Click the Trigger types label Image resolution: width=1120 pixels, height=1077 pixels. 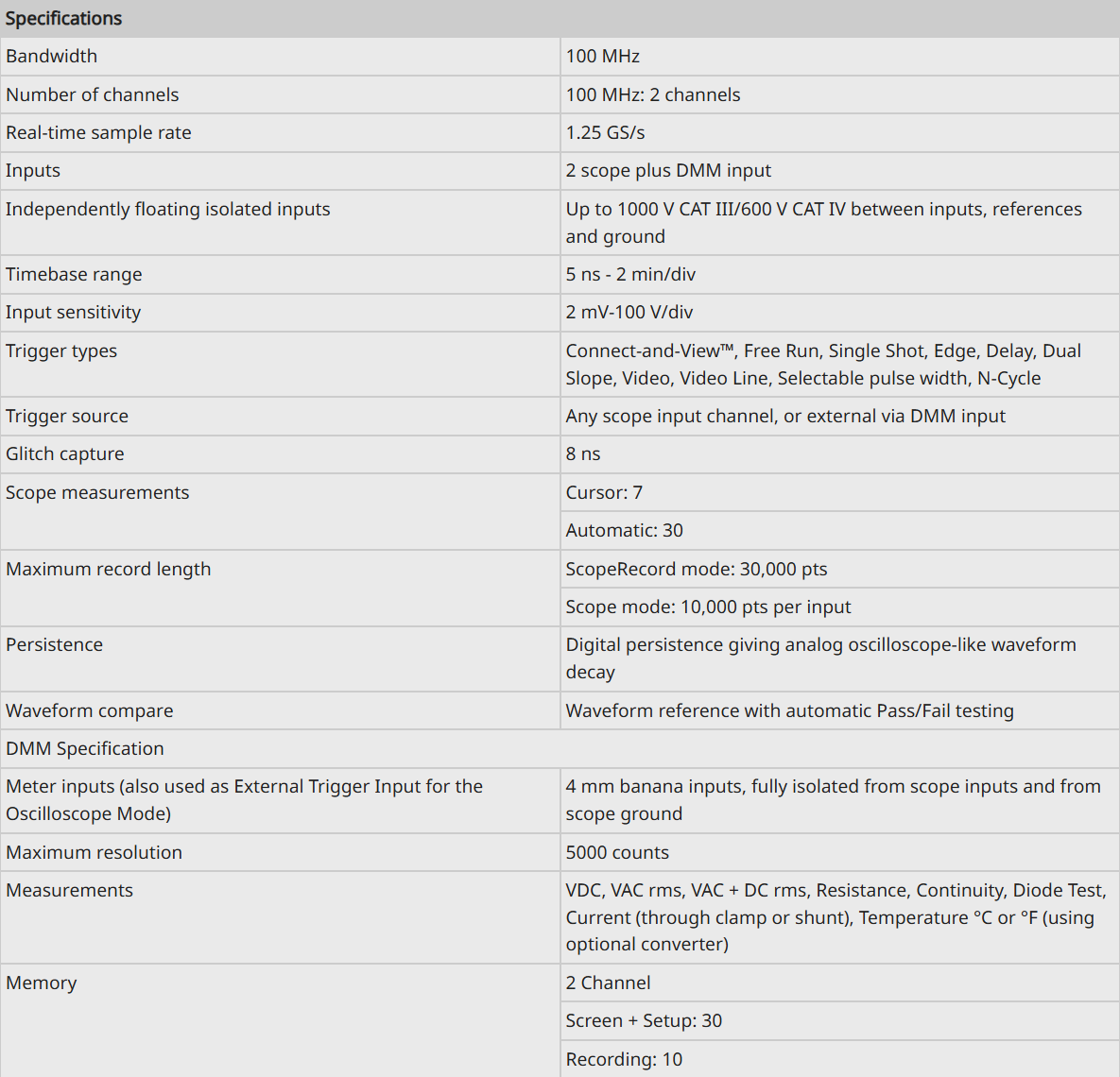tap(61, 350)
